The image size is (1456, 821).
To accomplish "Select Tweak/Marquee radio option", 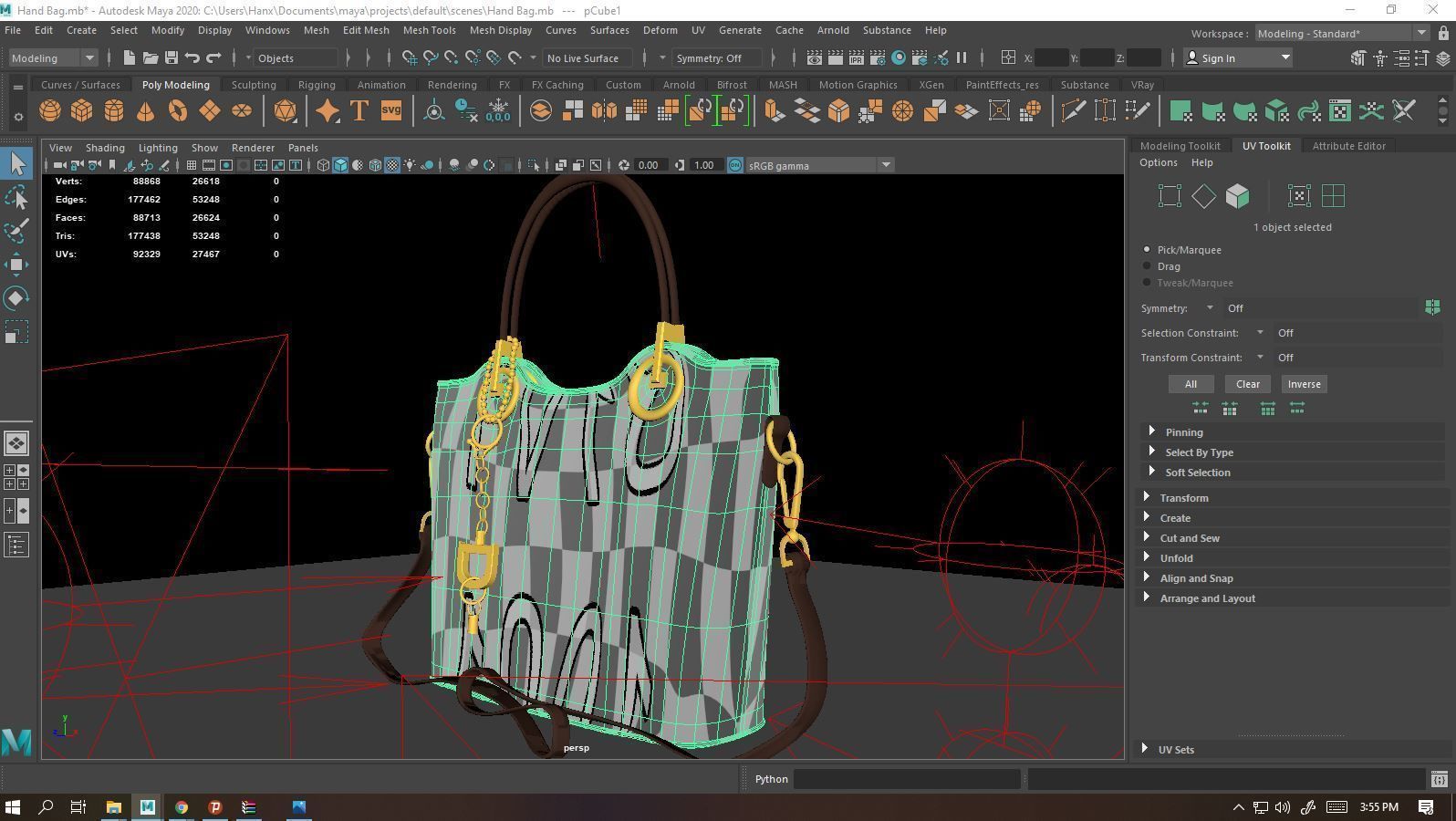I will pyautogui.click(x=1147, y=282).
